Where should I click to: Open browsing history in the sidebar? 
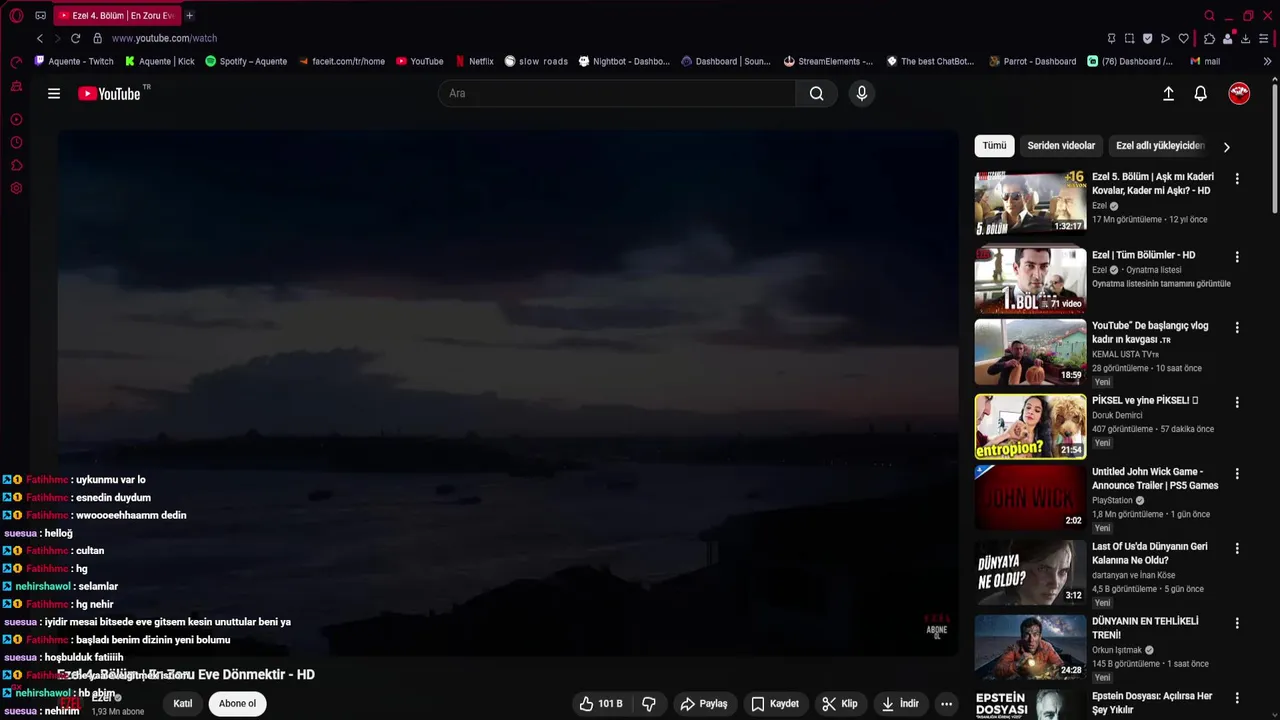16,142
